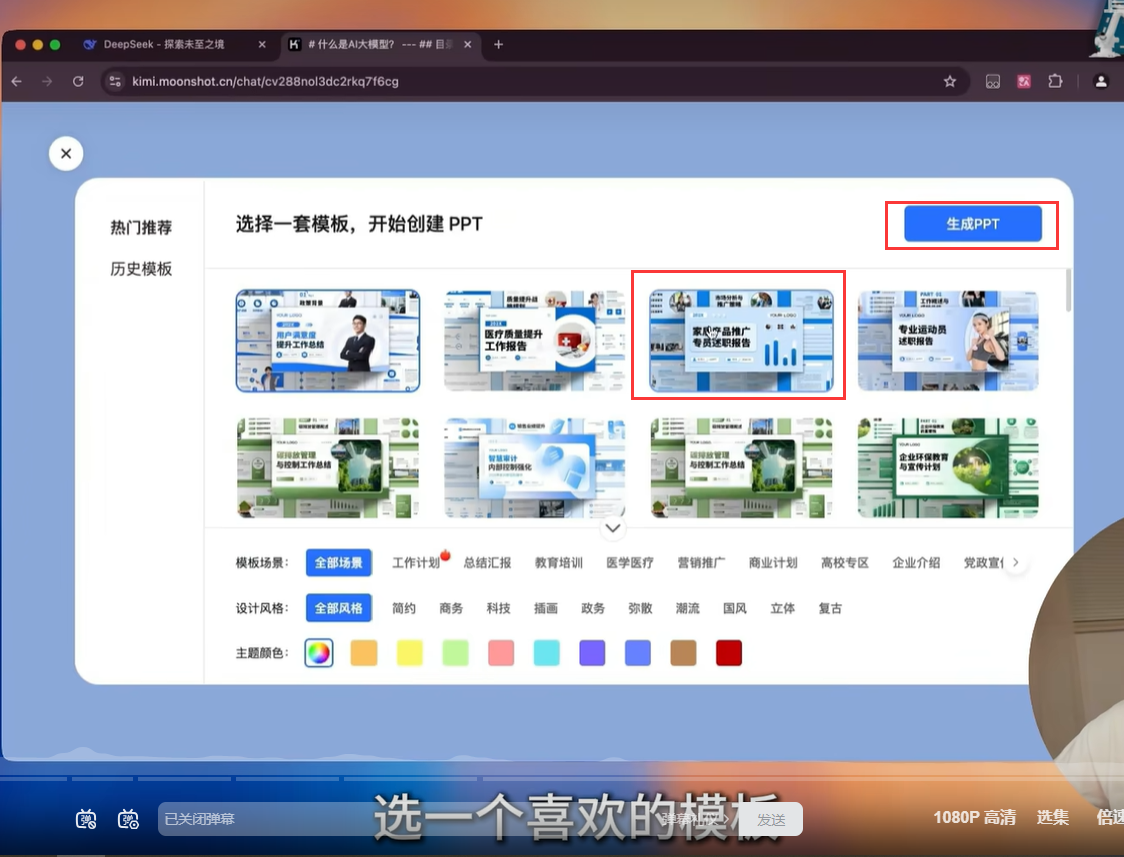1124x857 pixels.
Task: Open the browser profile avatar
Action: [1101, 82]
